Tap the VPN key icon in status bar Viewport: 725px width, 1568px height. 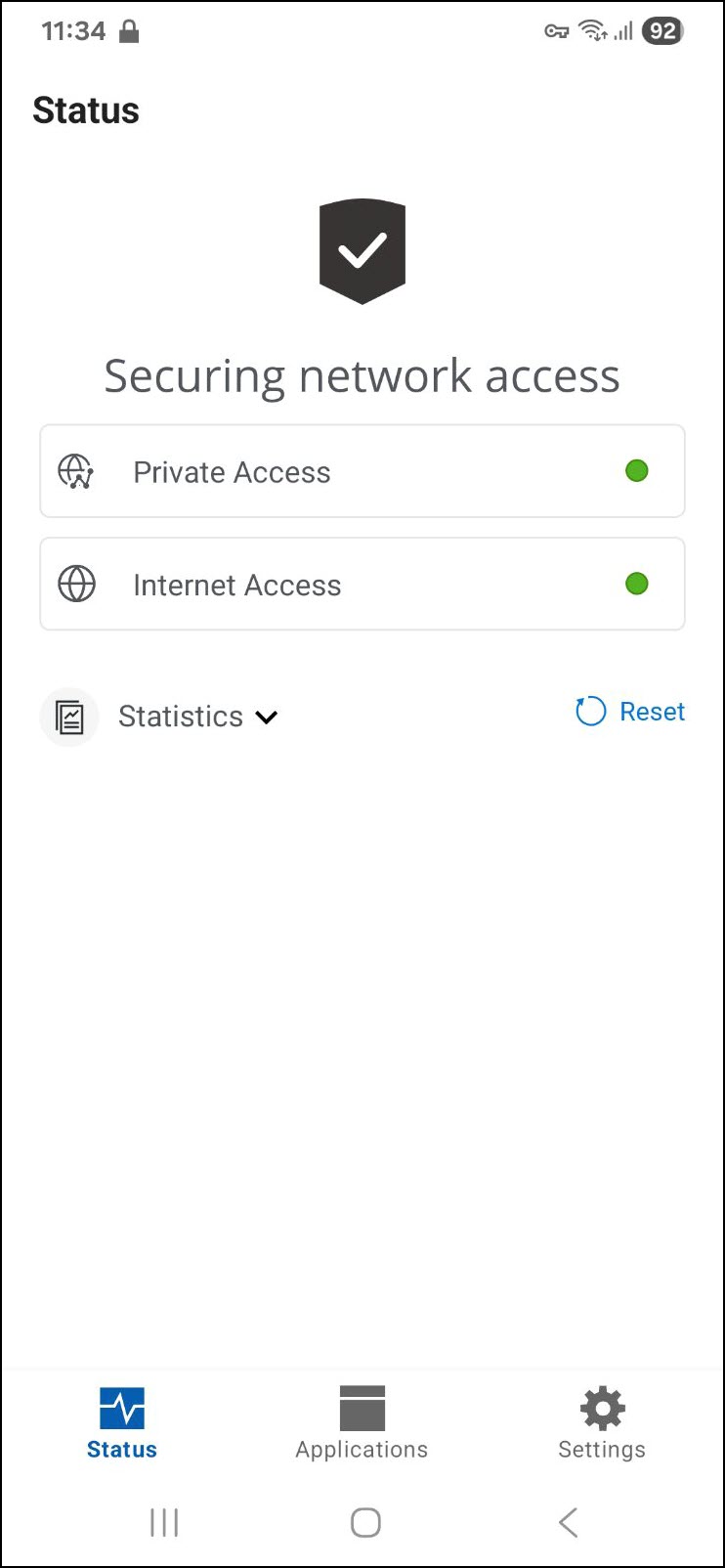[x=557, y=32]
